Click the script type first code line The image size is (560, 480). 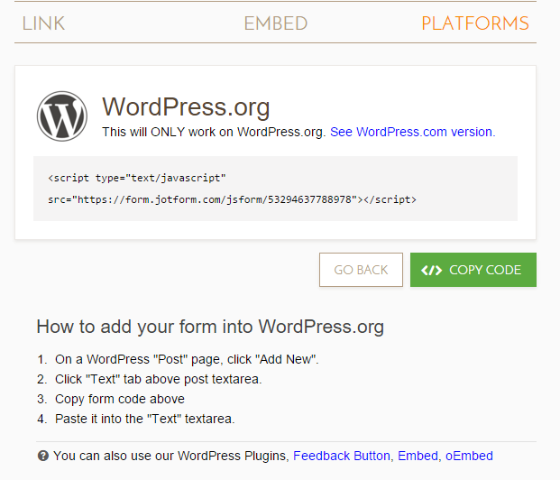click(137, 178)
